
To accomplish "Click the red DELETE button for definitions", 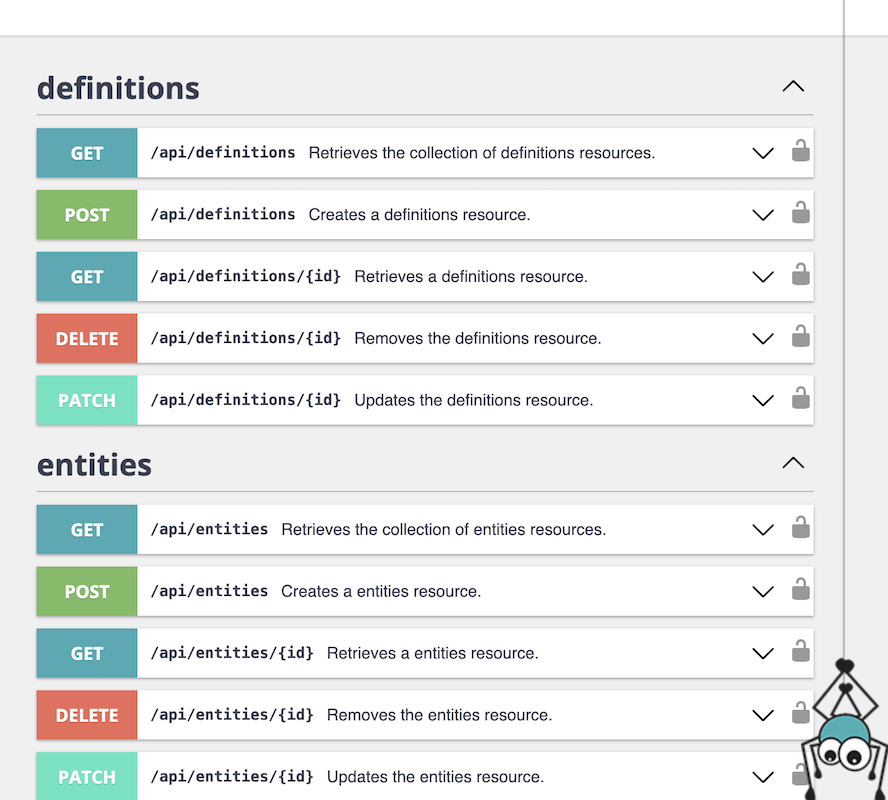I will (x=87, y=339).
